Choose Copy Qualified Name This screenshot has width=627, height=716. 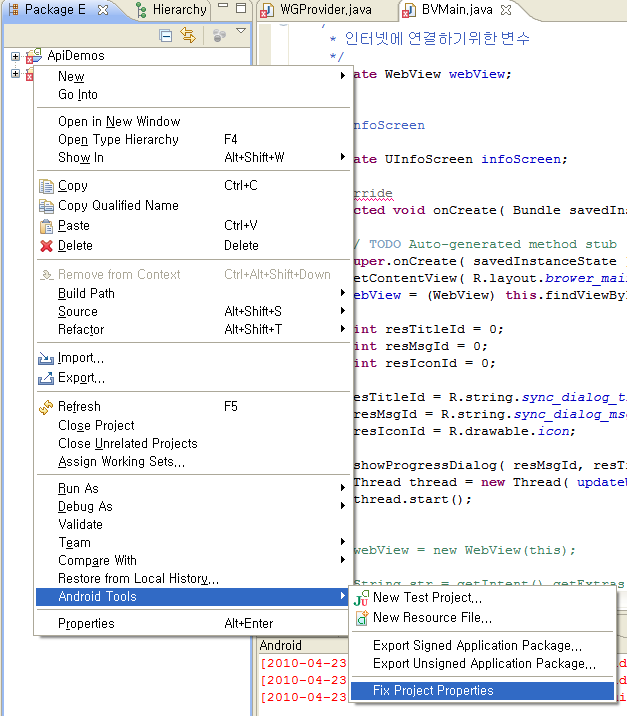point(193,205)
